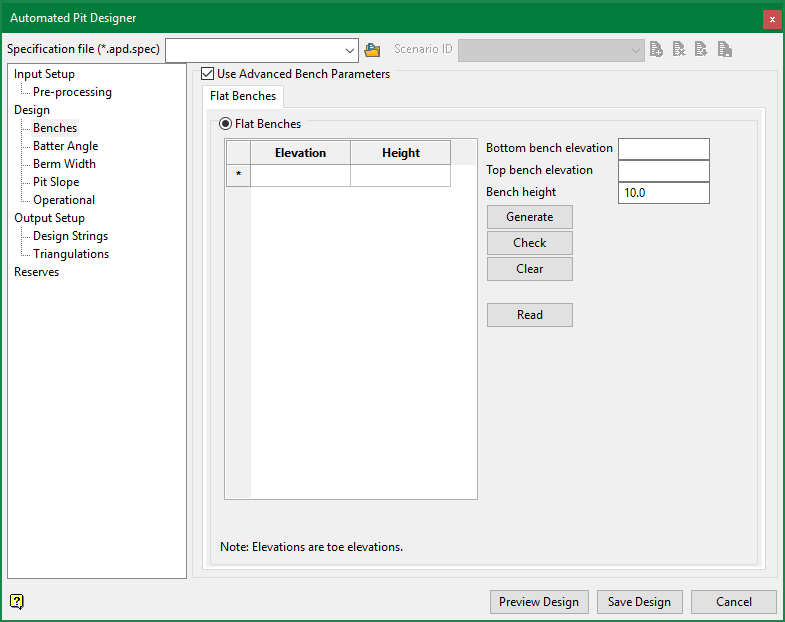This screenshot has height=622, width=785.
Task: Open the Pit Slope section
Action: click(x=56, y=182)
